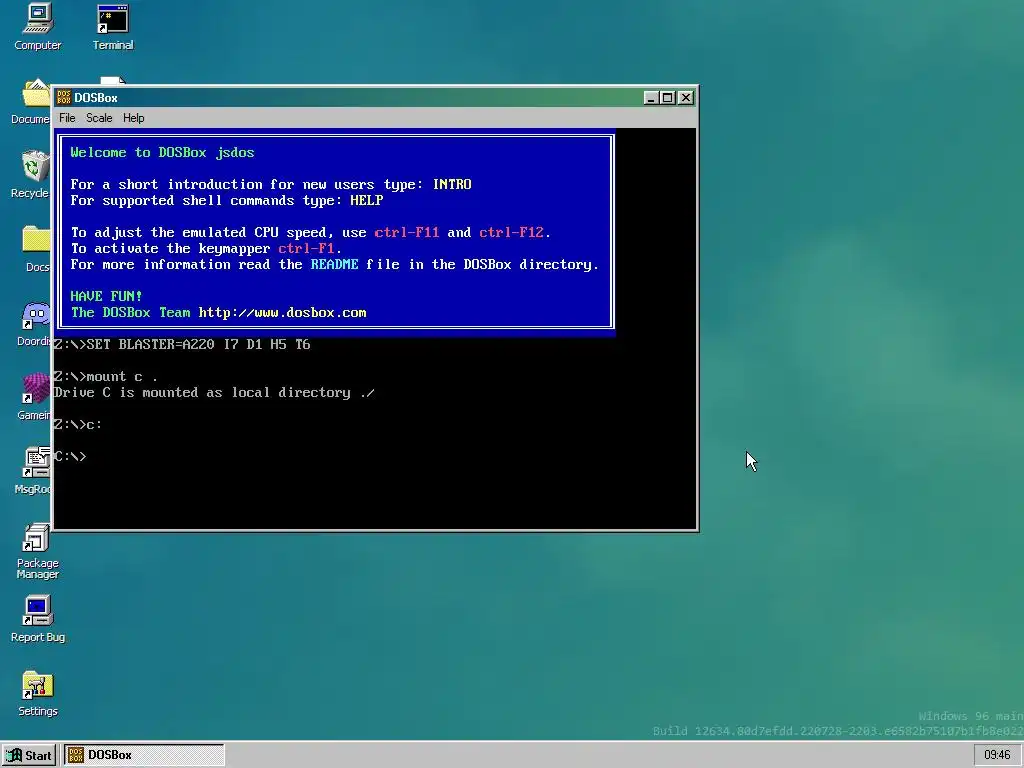This screenshot has width=1024, height=768.
Task: Open the Computer desktop icon
Action: pos(38,26)
